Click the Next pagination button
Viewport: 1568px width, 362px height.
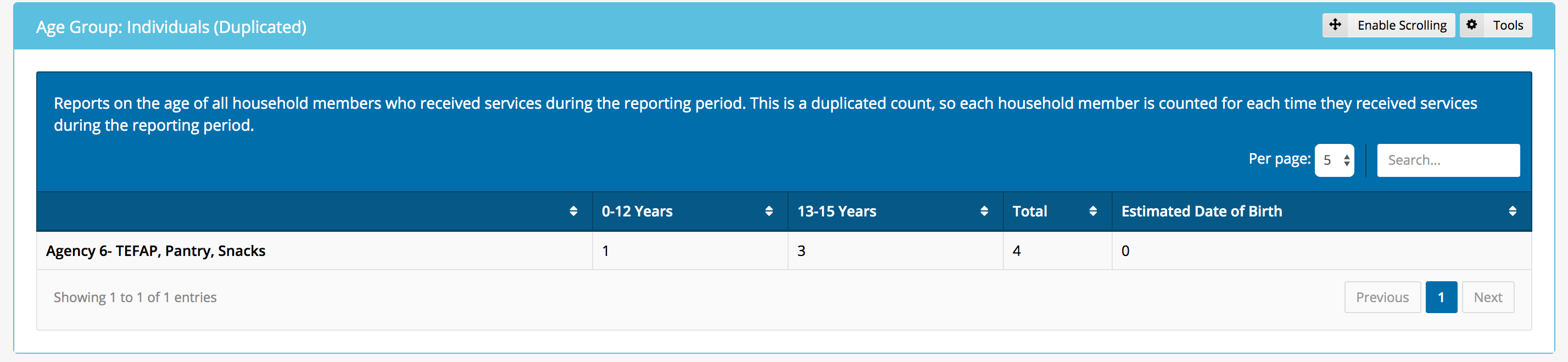[x=1488, y=297]
